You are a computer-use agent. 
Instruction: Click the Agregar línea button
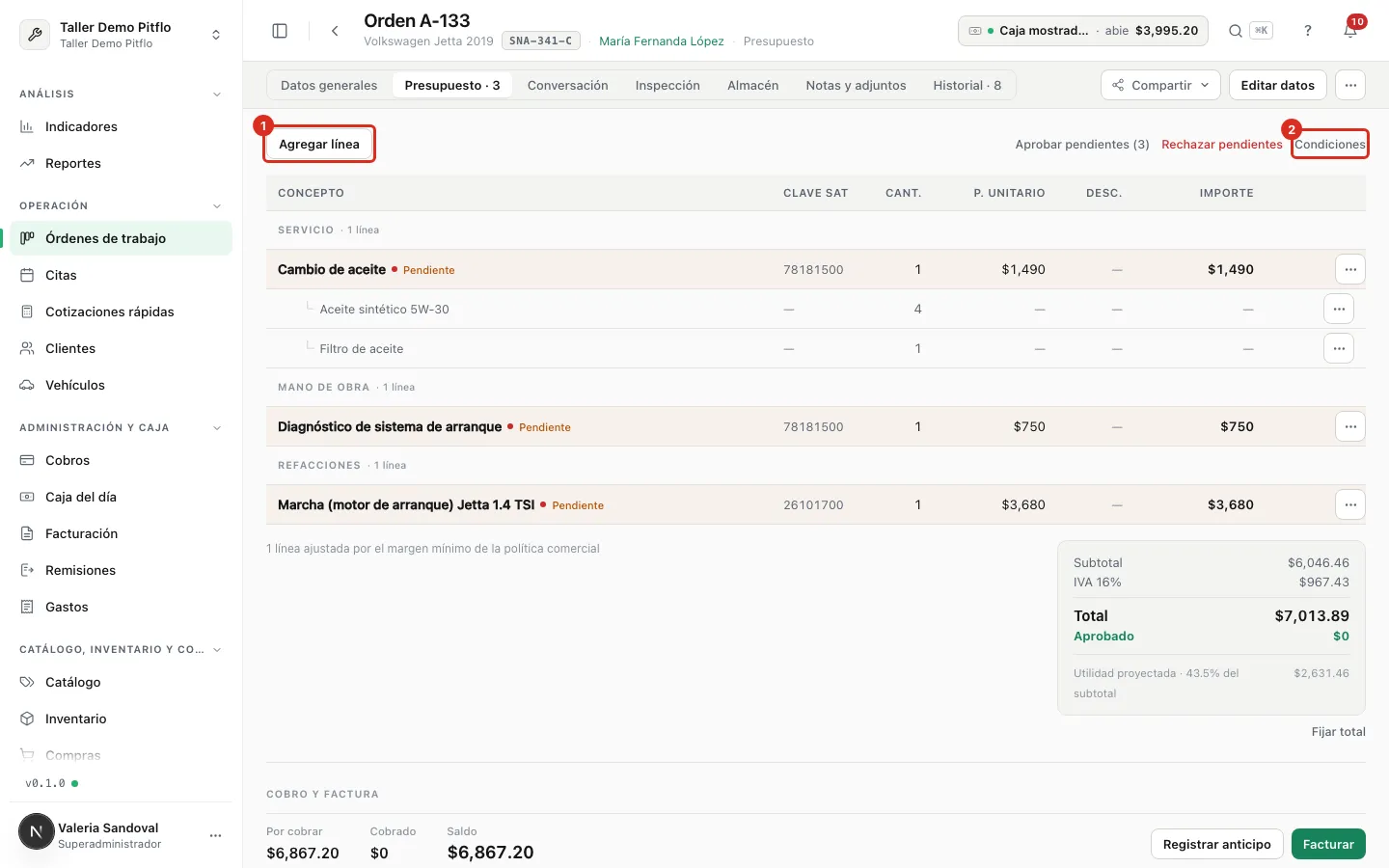tap(319, 144)
